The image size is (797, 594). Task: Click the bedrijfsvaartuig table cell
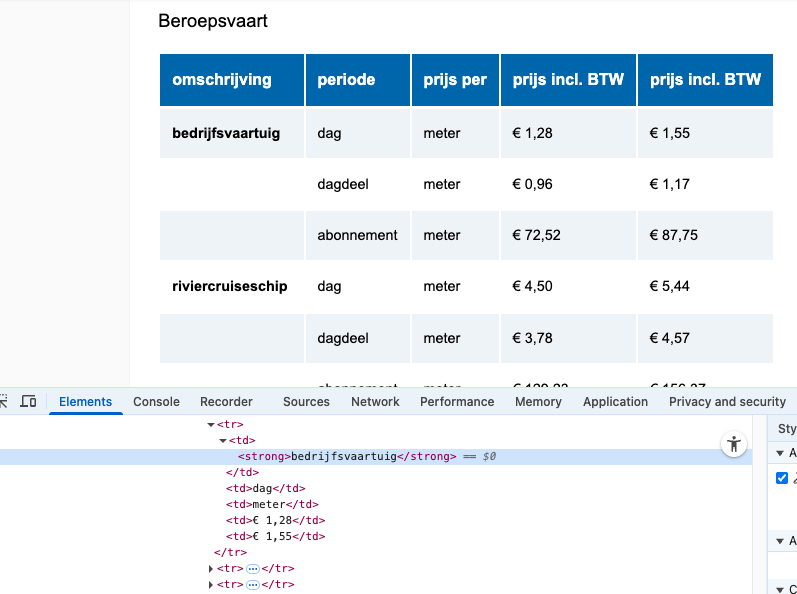[x=232, y=133]
